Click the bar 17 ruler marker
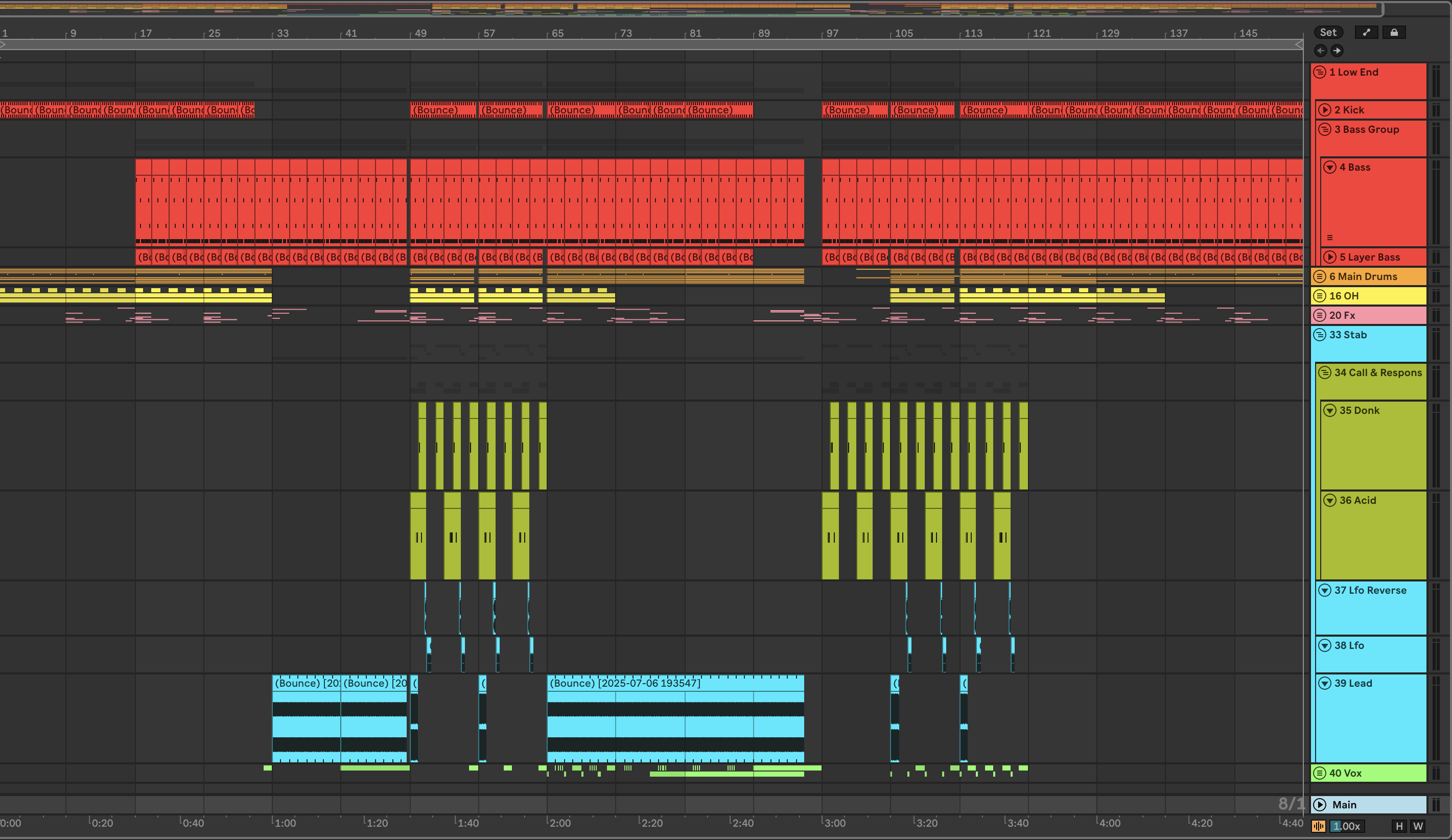The image size is (1452, 840). (x=146, y=33)
